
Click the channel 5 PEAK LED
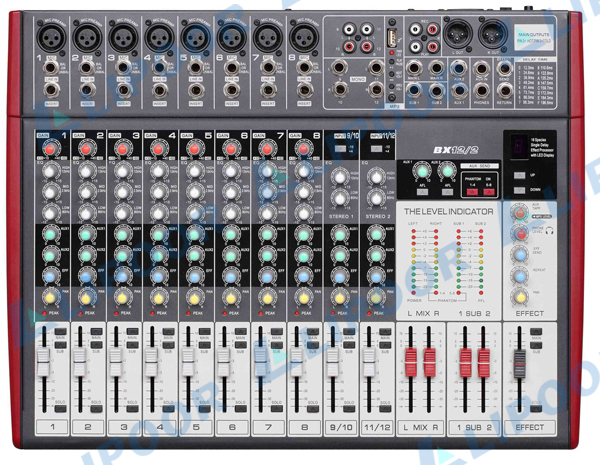pyautogui.click(x=189, y=313)
